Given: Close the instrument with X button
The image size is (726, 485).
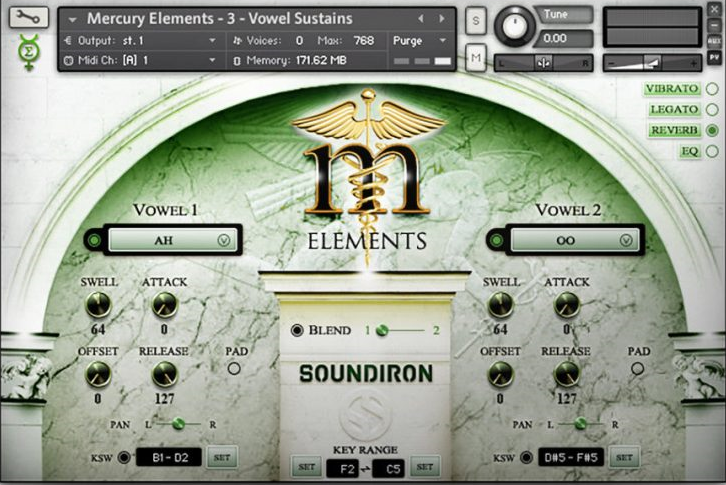Looking at the screenshot, I should [714, 10].
